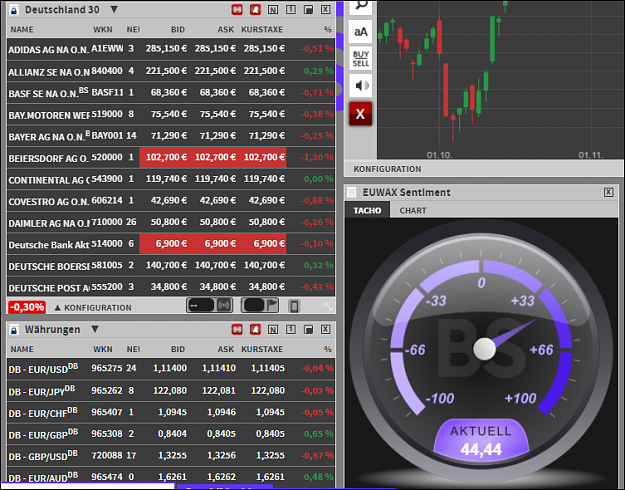Open the BUY SELL trading icon
Screen dimensions: 625x490
[361, 59]
